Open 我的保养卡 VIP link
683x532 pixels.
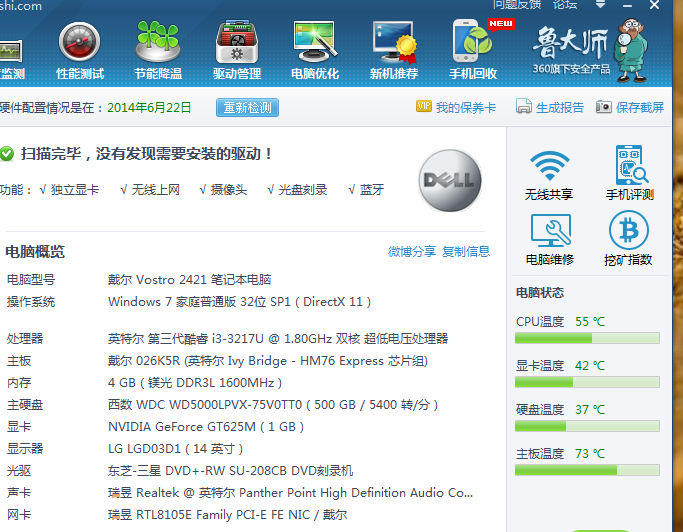point(456,107)
